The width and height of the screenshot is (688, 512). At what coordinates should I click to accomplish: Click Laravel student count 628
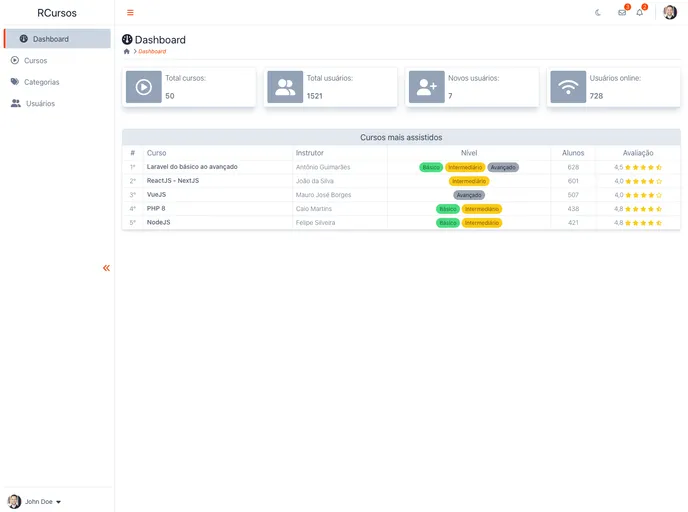tap(573, 167)
